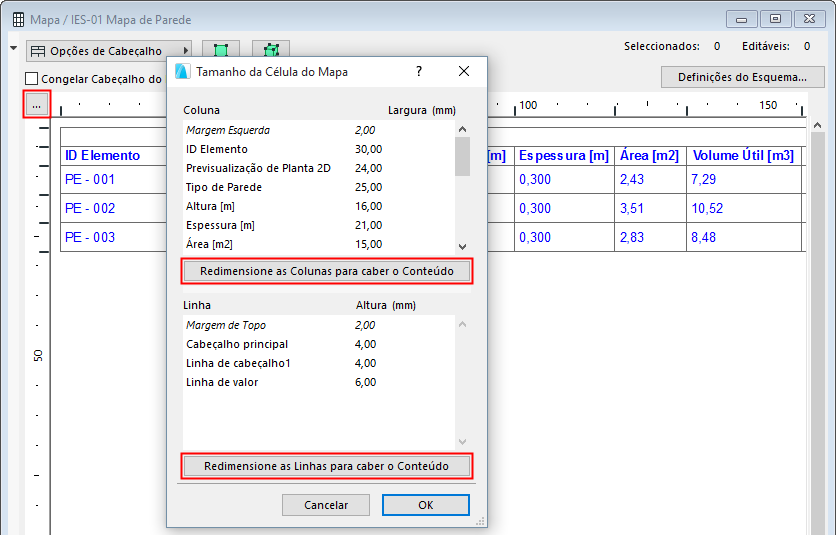This screenshot has width=836, height=535.
Task: Click the help question mark in dialog
Action: click(x=419, y=71)
